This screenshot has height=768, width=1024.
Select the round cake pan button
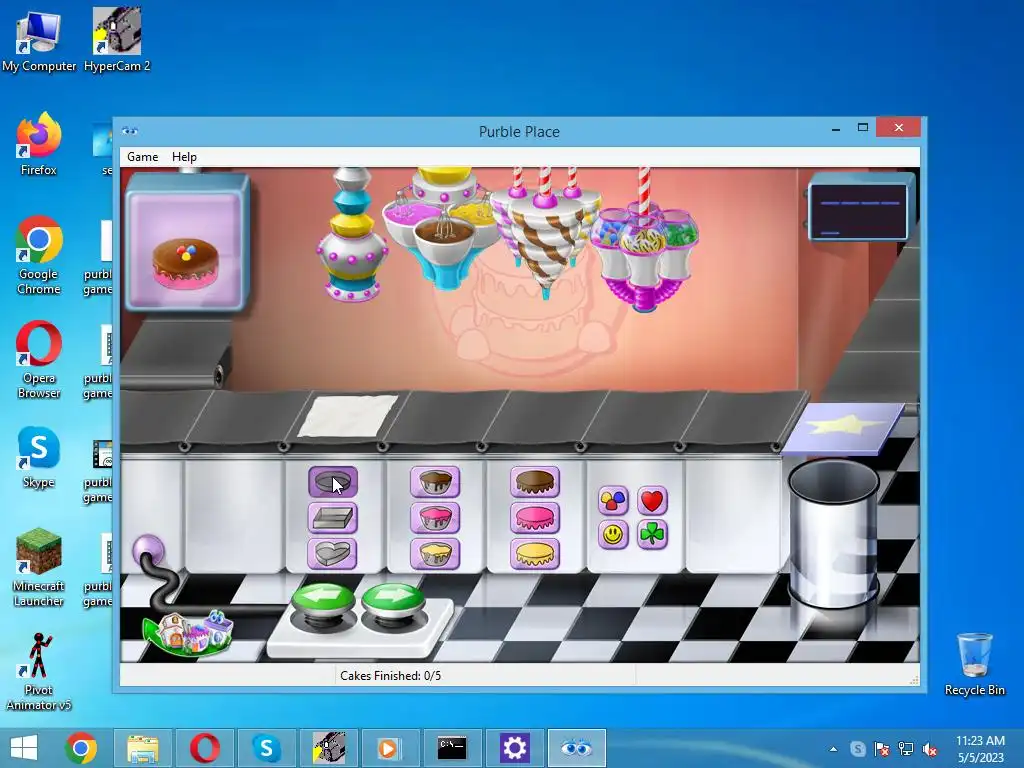332,482
